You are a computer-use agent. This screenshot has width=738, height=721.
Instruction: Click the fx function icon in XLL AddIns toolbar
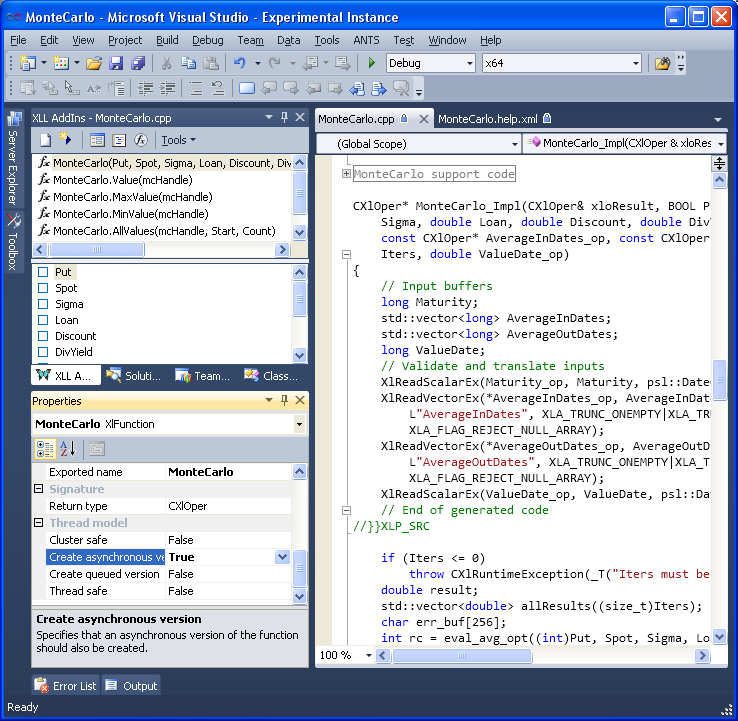141,140
